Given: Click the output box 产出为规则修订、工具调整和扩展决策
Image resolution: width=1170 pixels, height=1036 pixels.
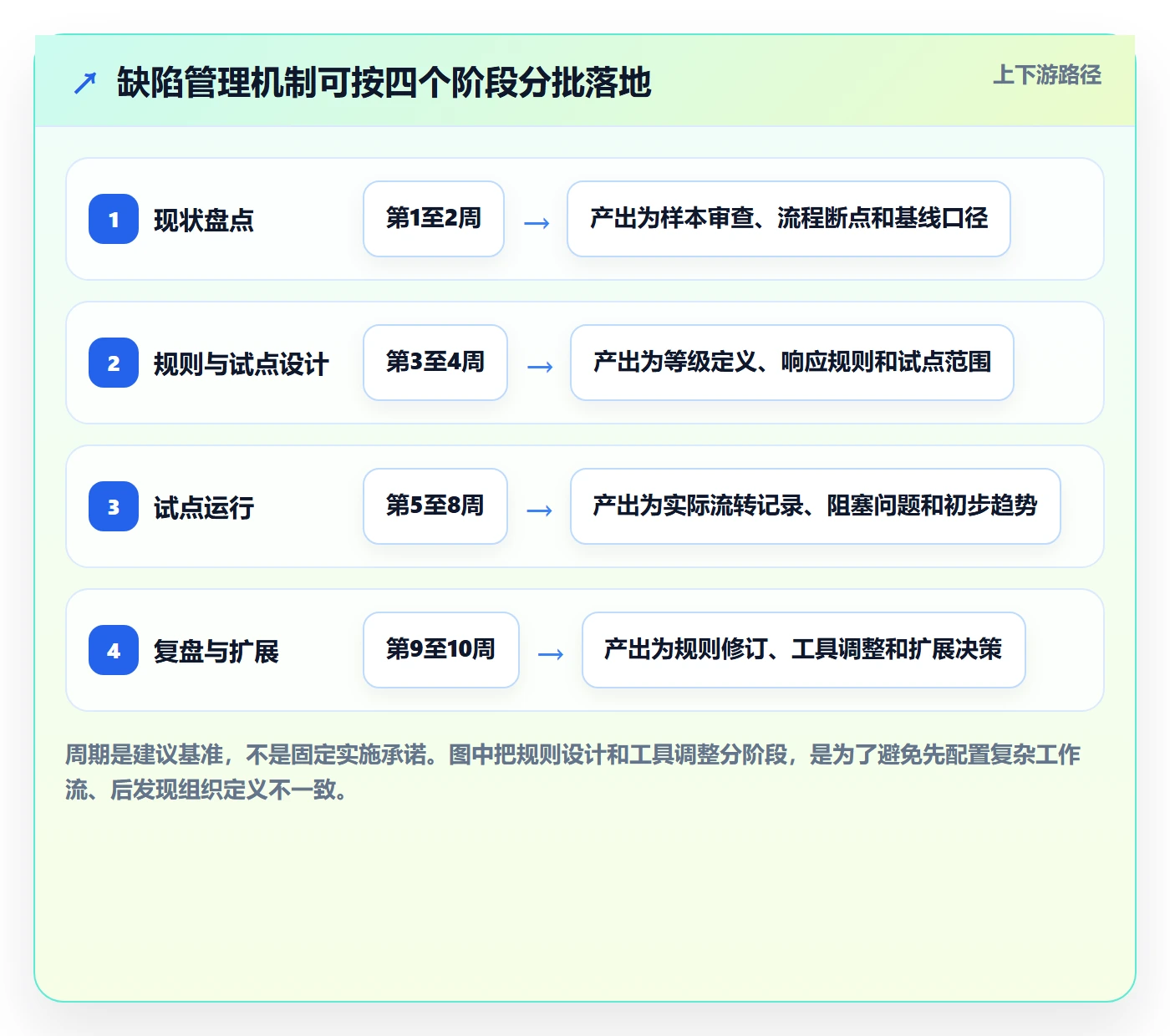Looking at the screenshot, I should pyautogui.click(x=804, y=650).
